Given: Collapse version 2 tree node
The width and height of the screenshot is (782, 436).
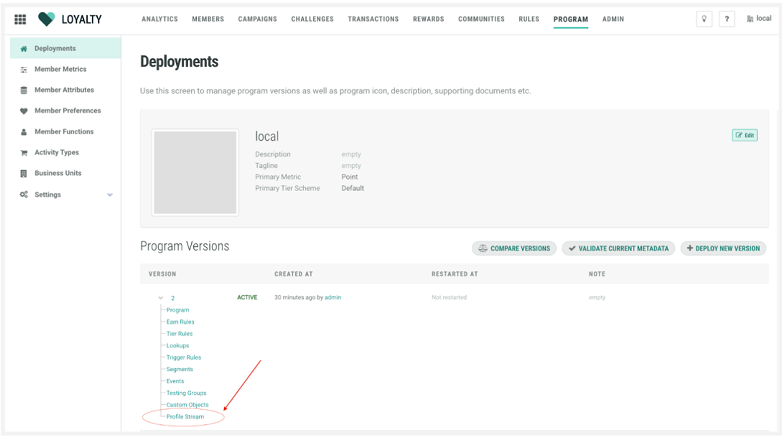Looking at the screenshot, I should point(160,298).
